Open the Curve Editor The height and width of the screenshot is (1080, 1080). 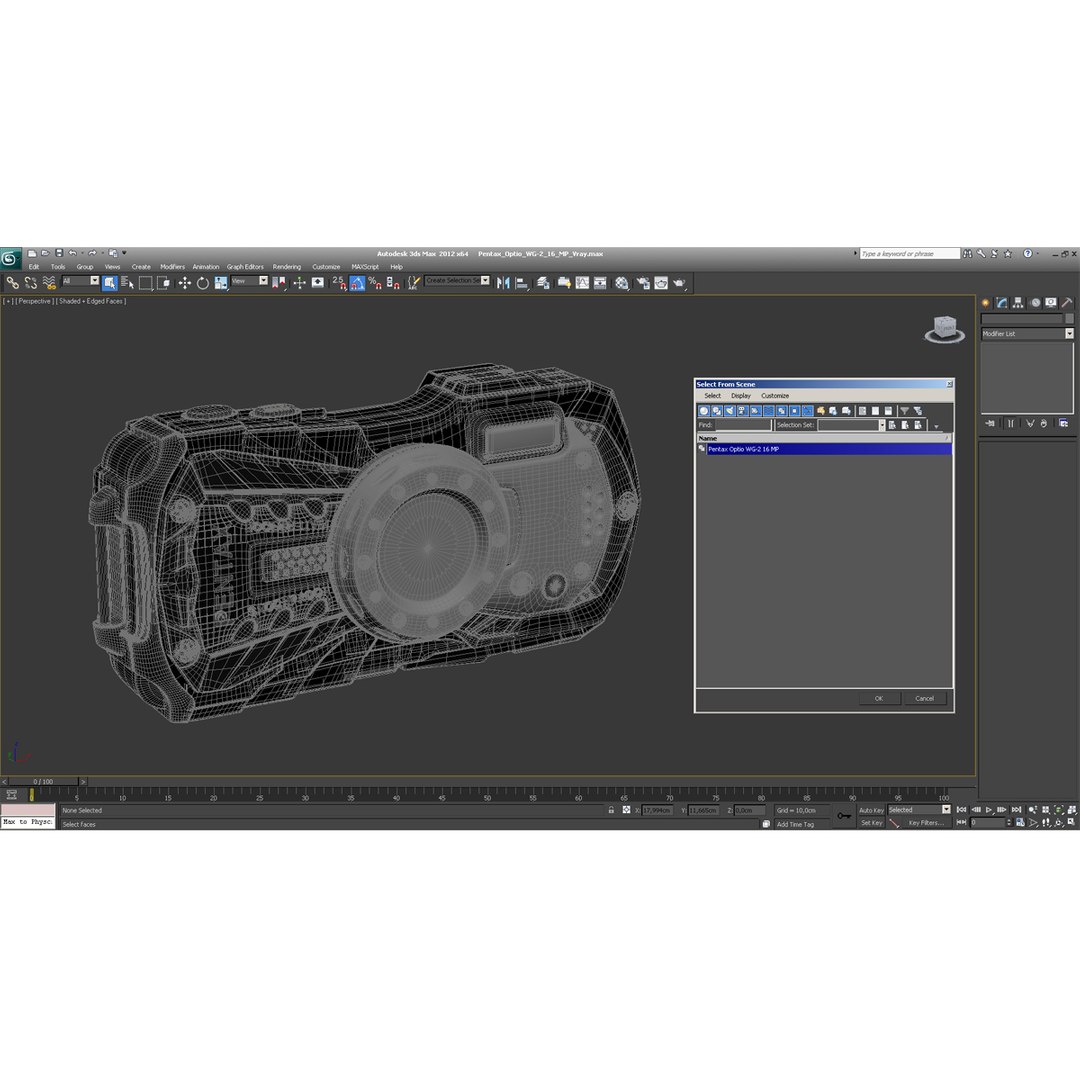click(583, 282)
